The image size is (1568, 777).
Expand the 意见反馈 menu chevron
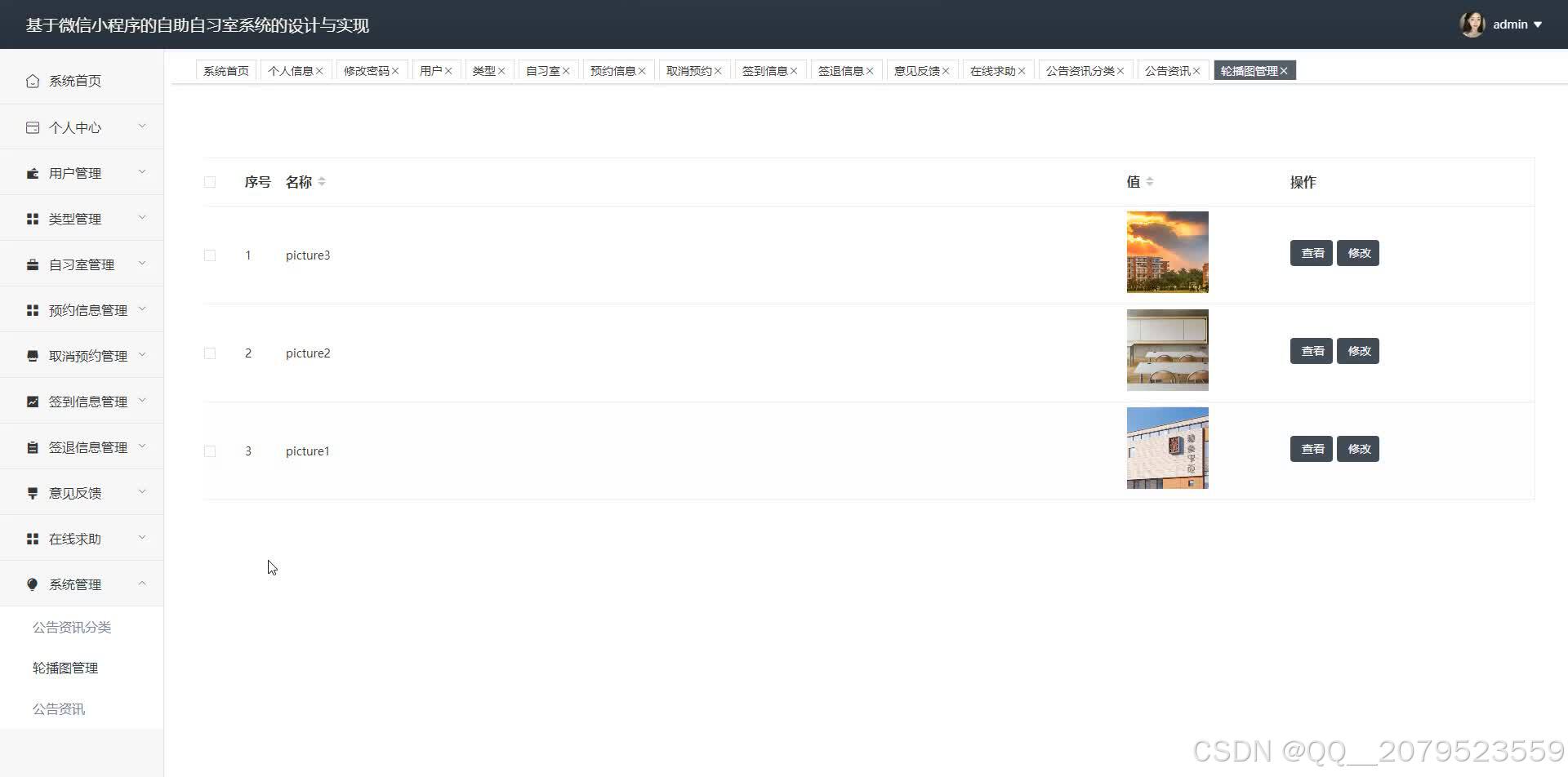(x=142, y=491)
